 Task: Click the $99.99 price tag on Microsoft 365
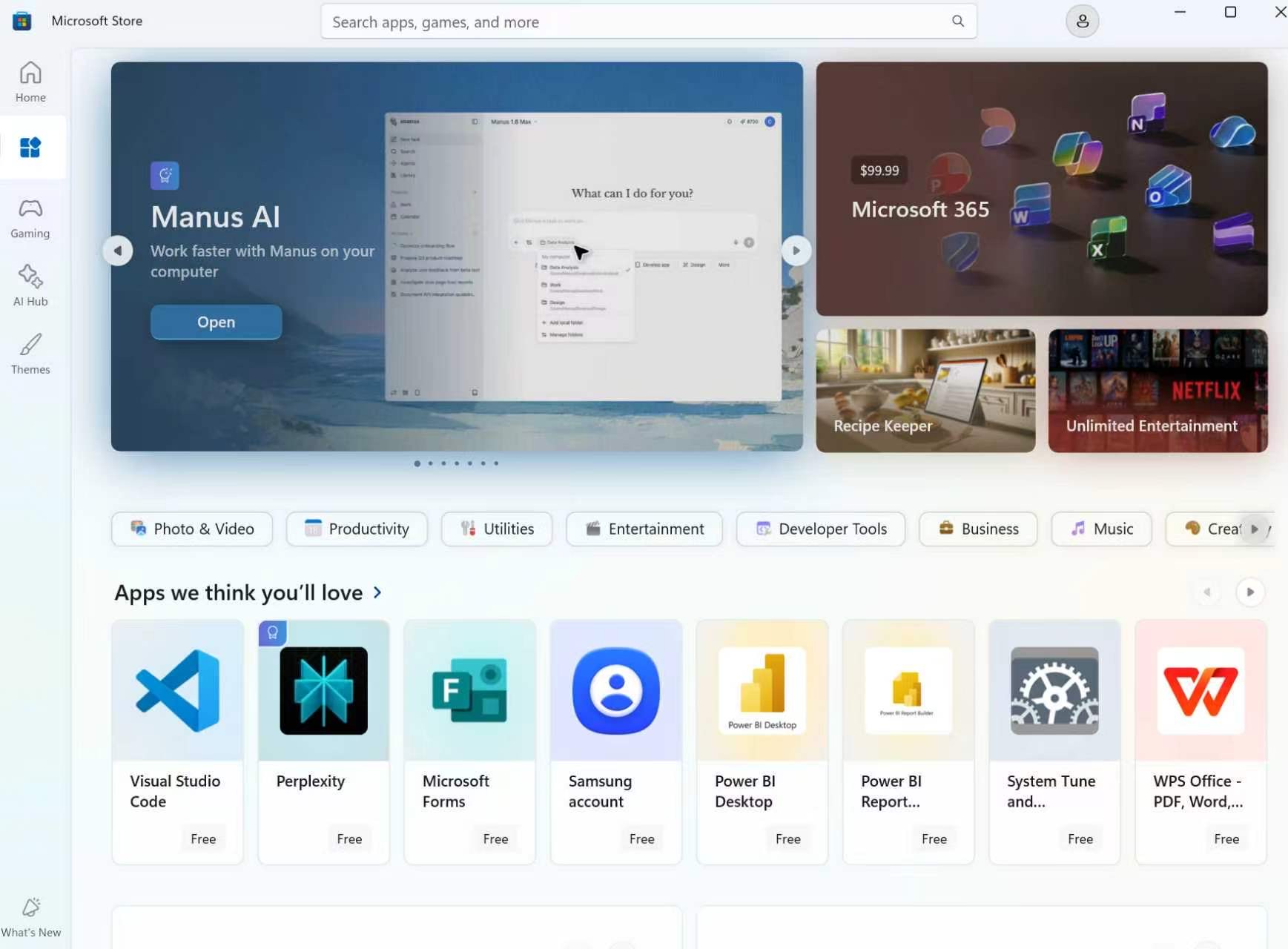pos(879,171)
